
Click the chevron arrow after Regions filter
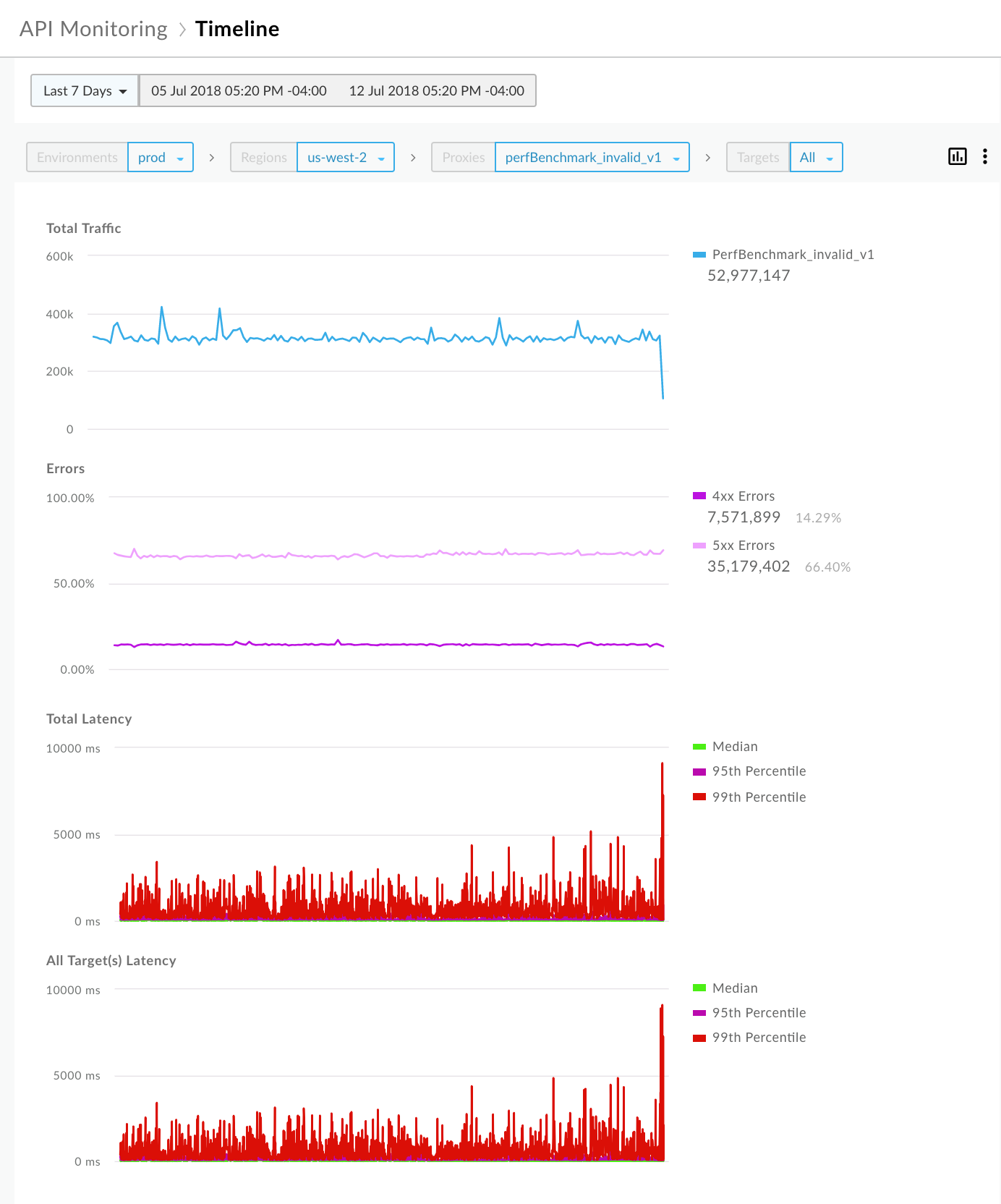coord(413,157)
